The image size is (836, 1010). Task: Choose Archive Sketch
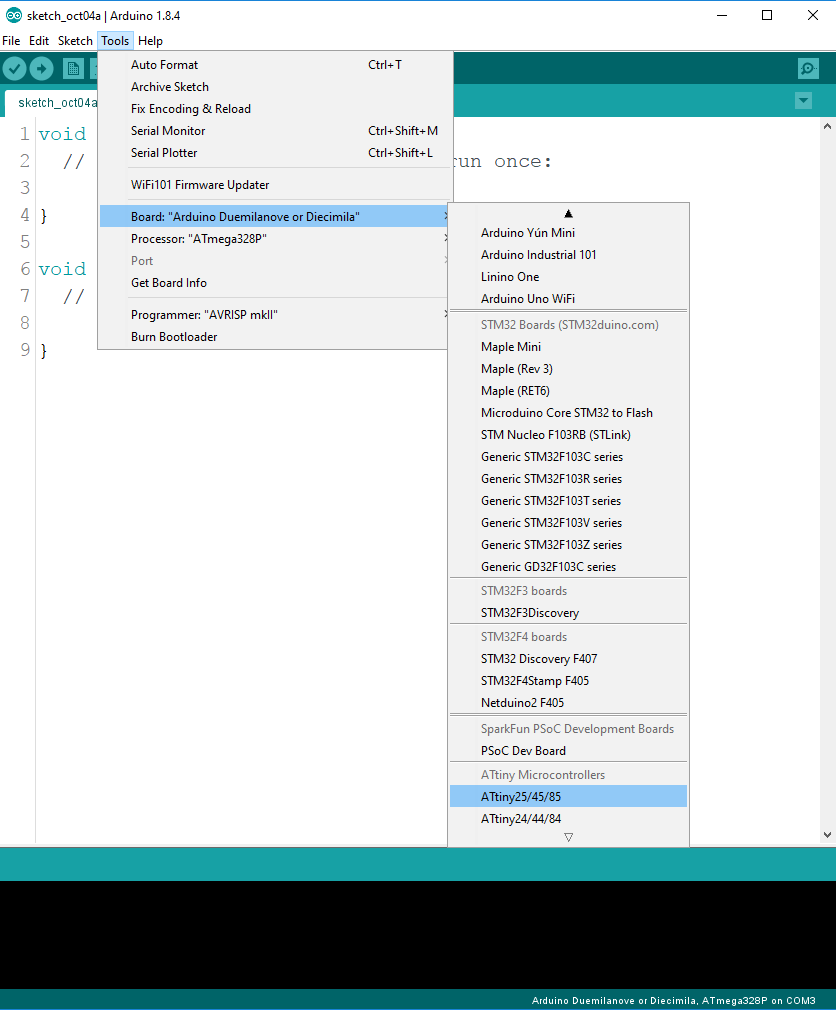[274, 86]
